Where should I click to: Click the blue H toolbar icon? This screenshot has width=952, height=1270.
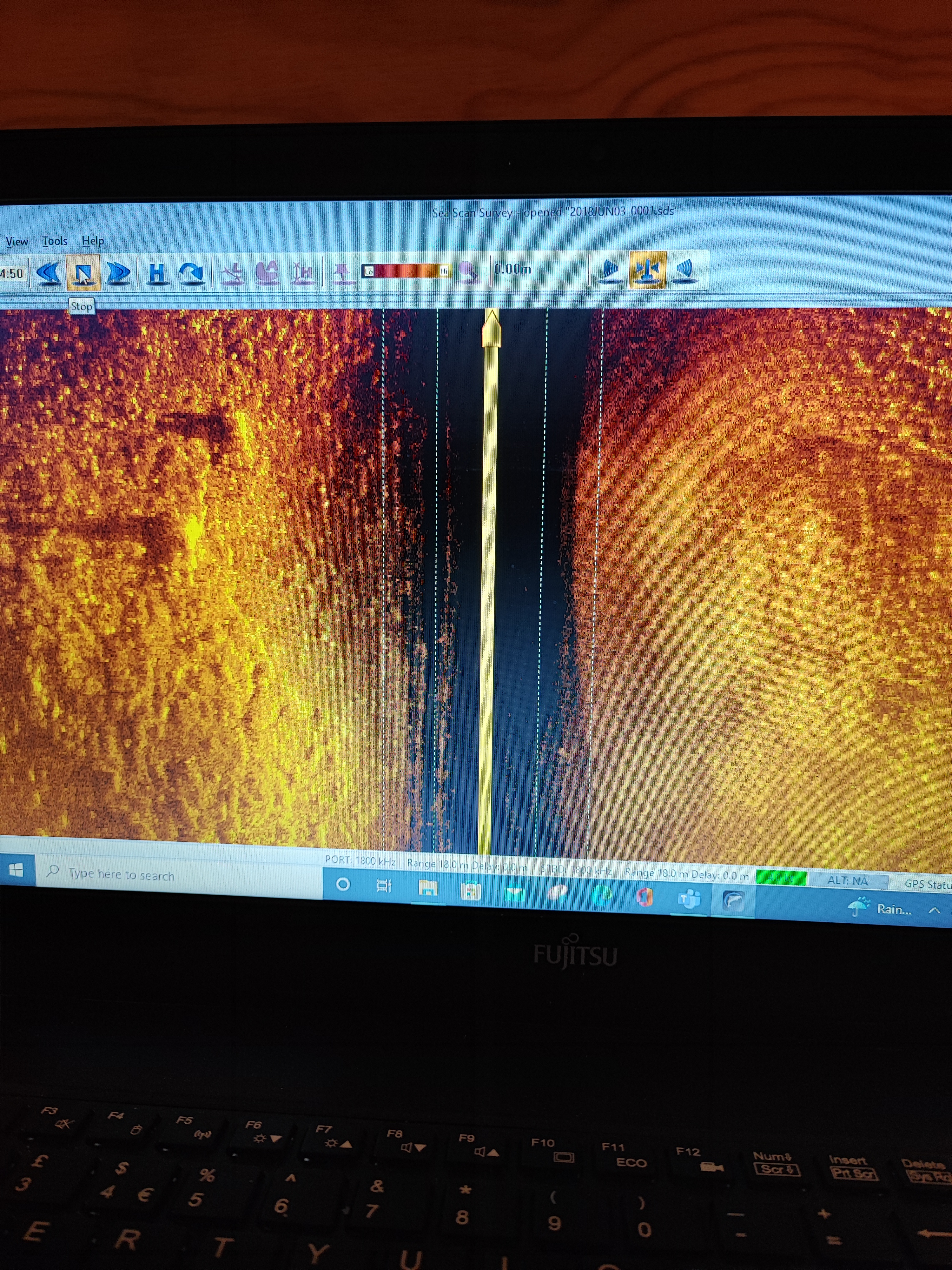(157, 273)
